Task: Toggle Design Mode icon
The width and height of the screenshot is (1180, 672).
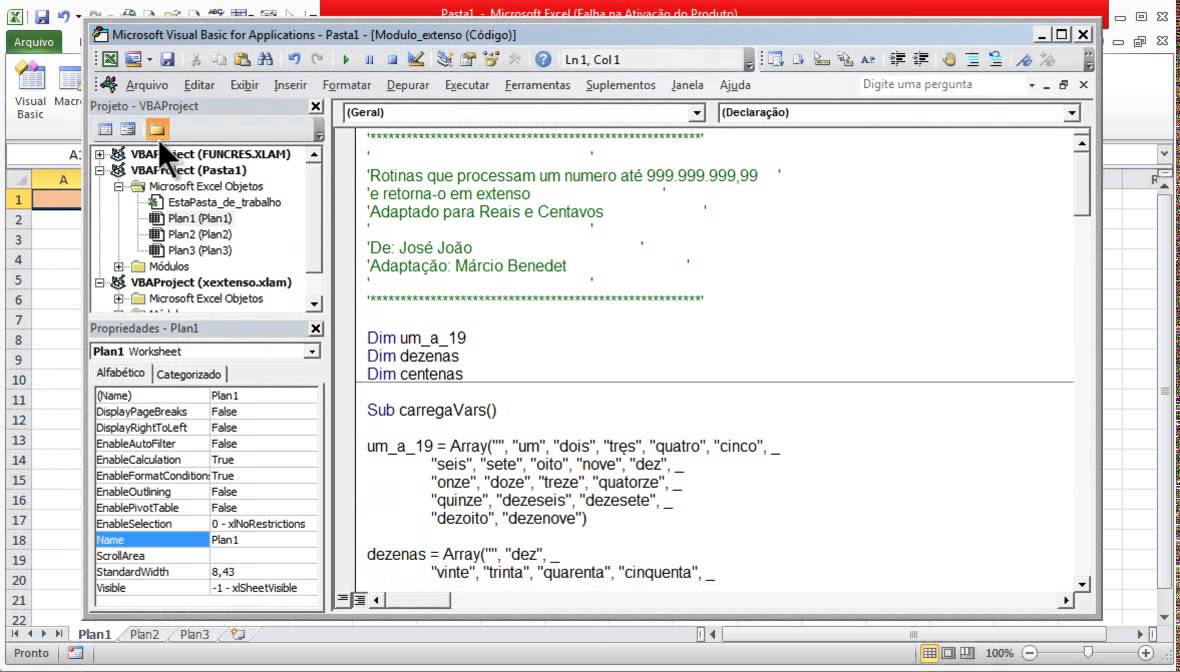Action: pos(415,59)
